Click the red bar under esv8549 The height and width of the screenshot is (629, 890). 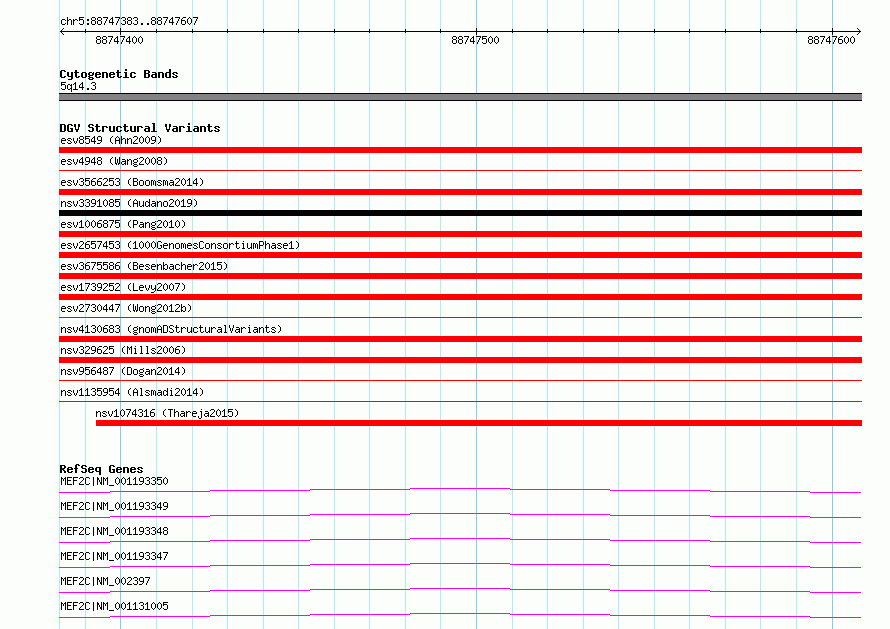[x=460, y=150]
